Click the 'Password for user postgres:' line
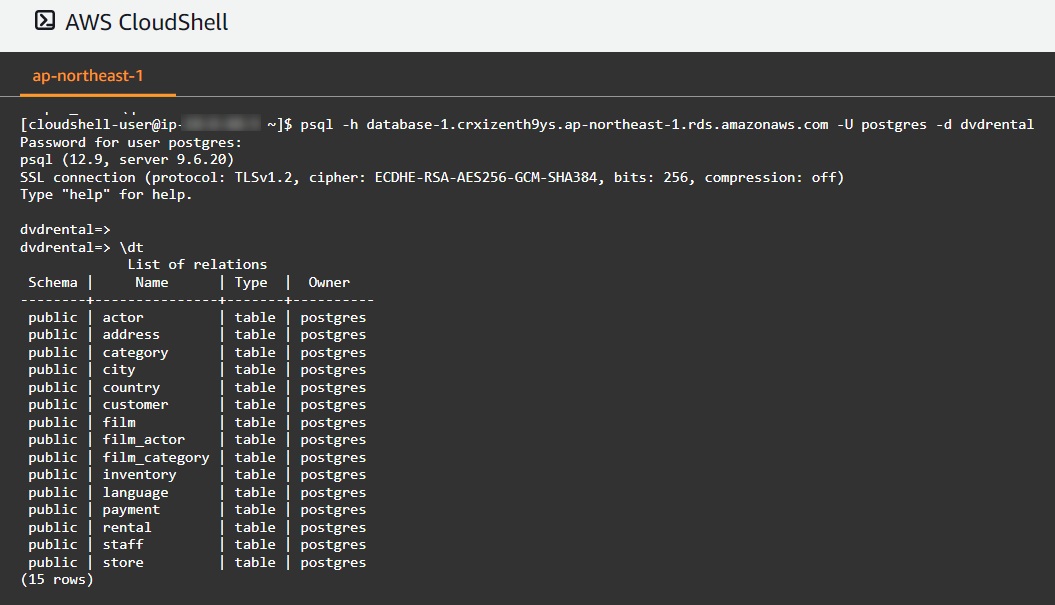Screen dimensions: 1055x605 pos(131,143)
